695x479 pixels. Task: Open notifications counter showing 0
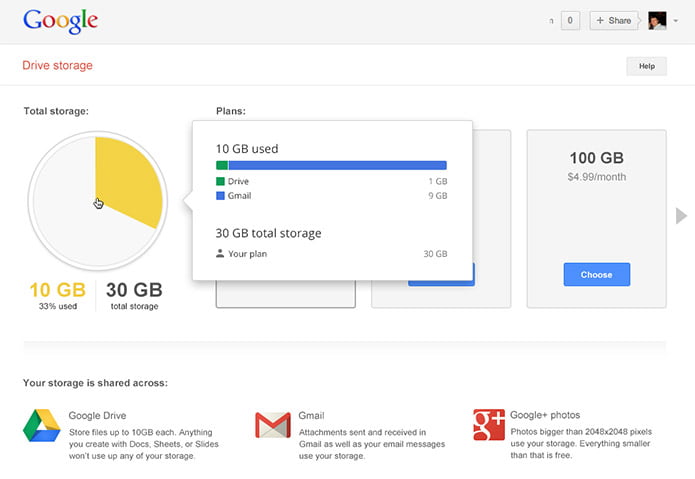tap(570, 20)
